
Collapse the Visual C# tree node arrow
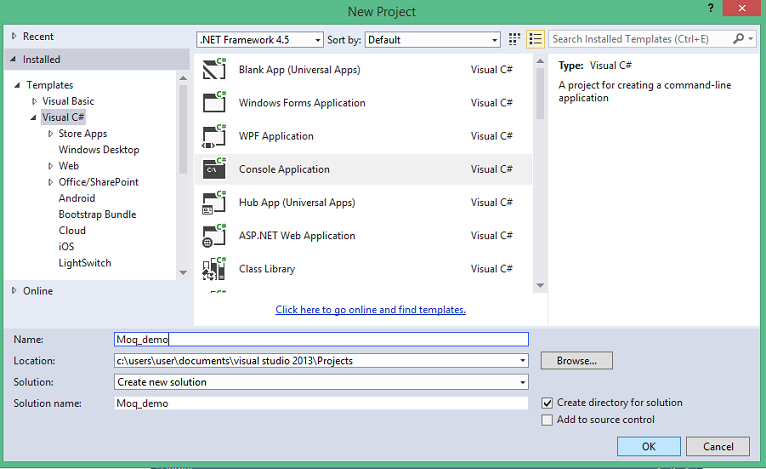tap(33, 117)
